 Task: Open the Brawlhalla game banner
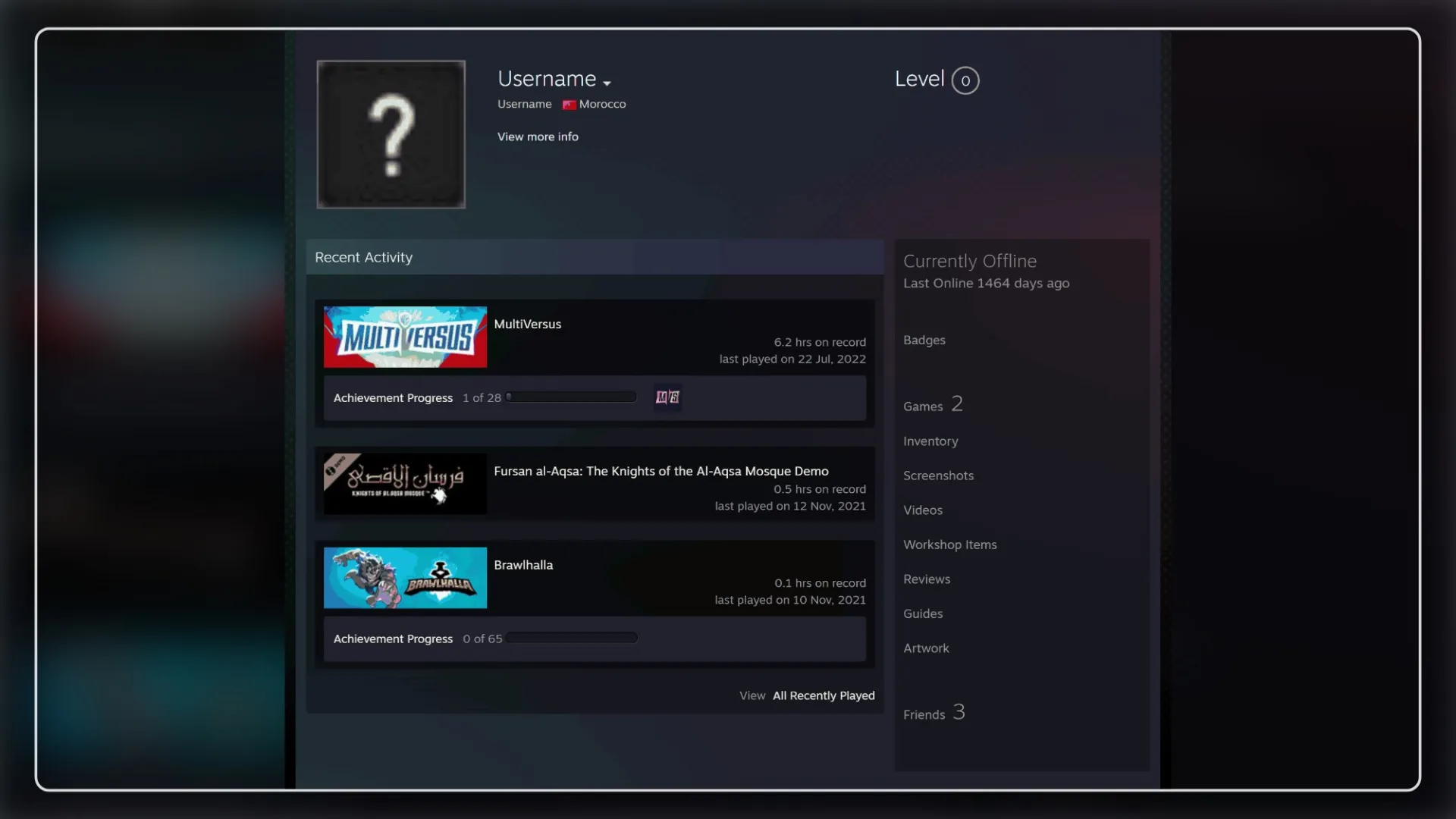point(405,578)
